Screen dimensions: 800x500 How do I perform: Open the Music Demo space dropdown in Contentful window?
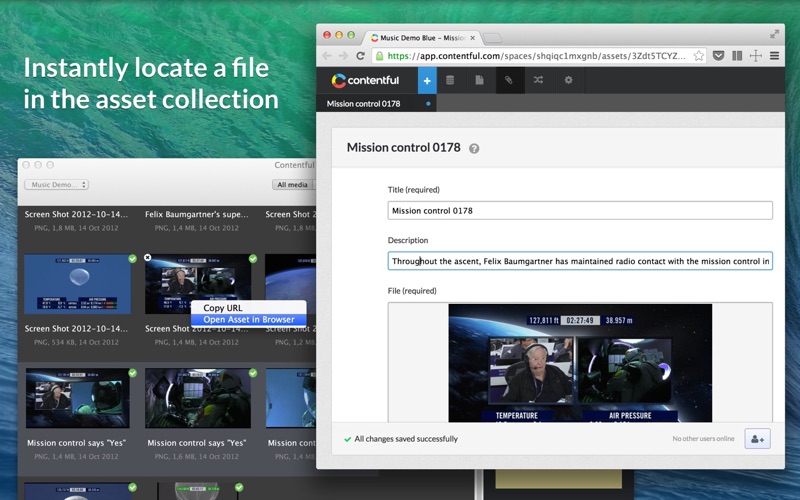[x=57, y=185]
